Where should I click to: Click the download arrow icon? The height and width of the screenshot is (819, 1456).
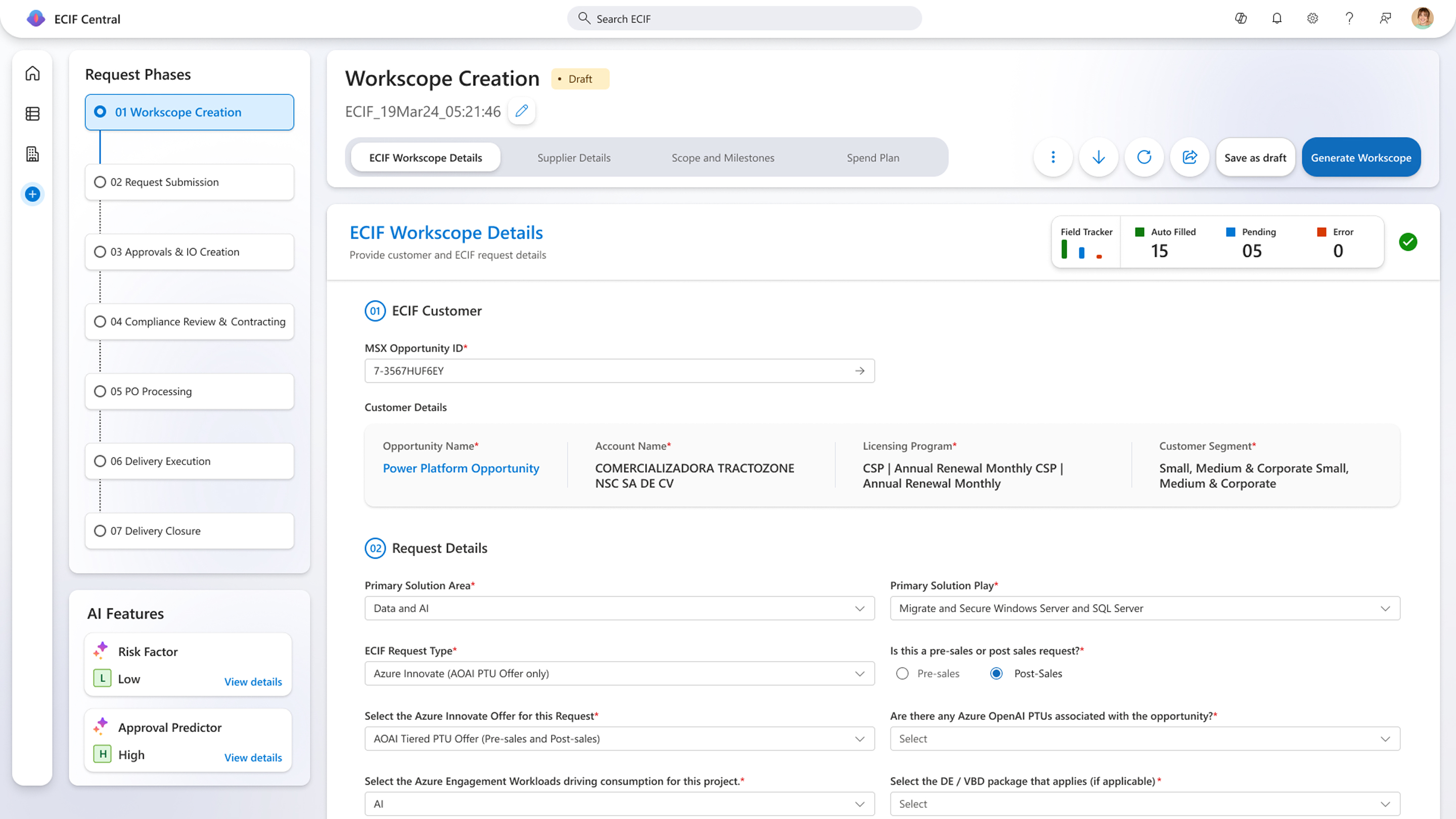click(x=1098, y=157)
